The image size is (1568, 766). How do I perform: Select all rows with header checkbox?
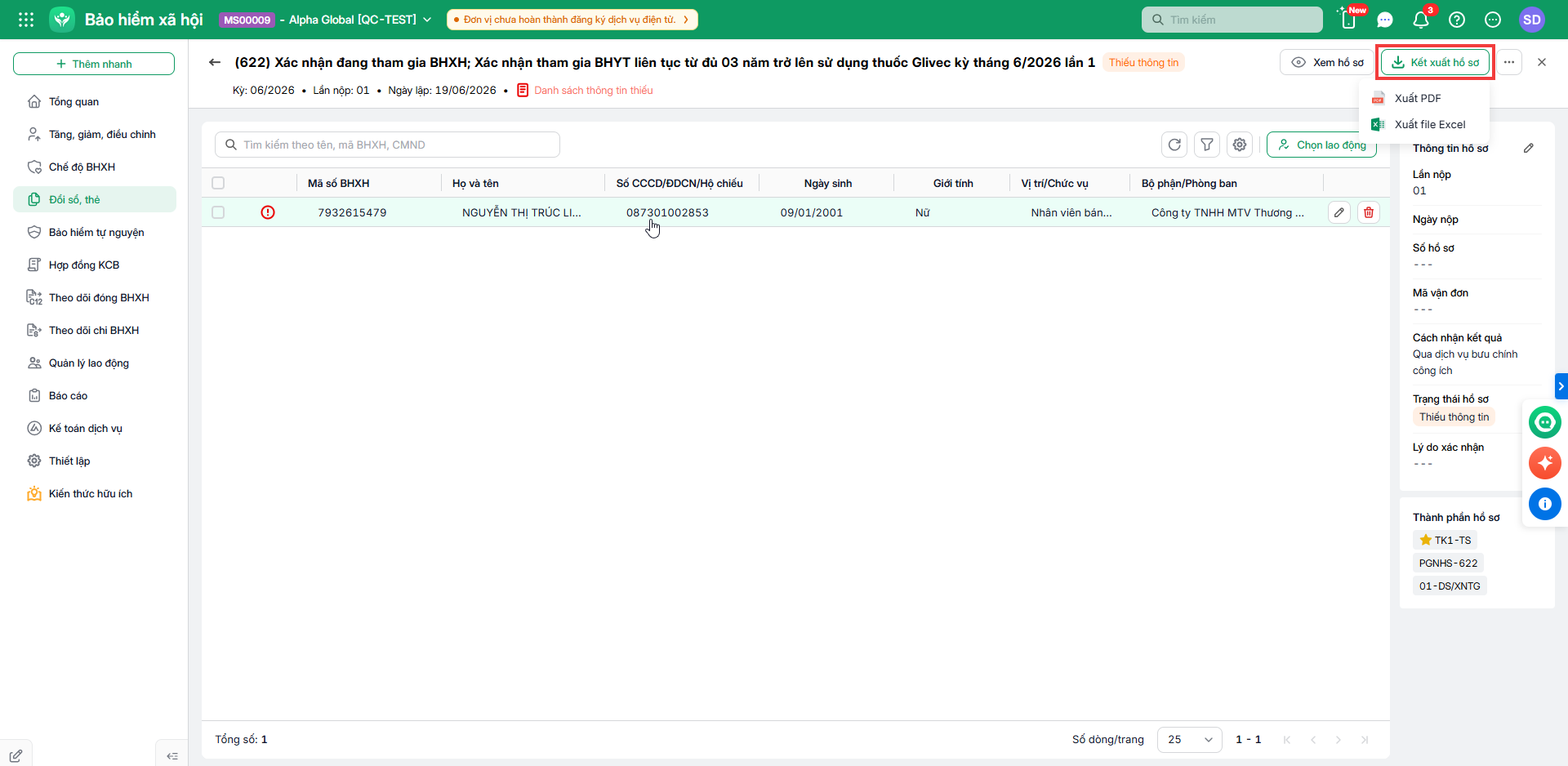point(218,183)
